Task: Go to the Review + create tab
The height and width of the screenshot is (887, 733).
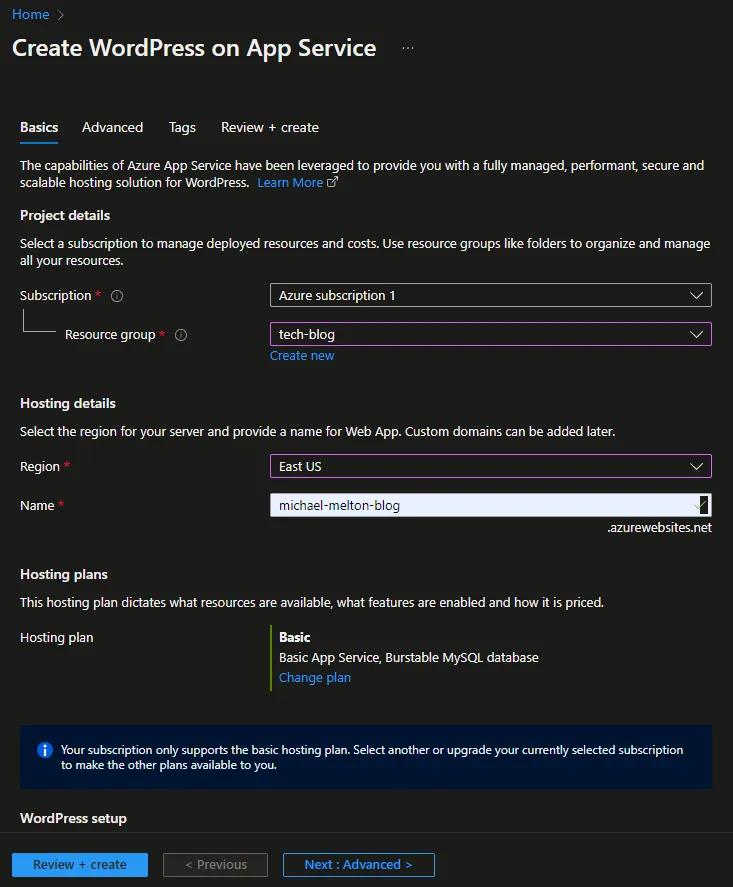Action: pos(270,128)
